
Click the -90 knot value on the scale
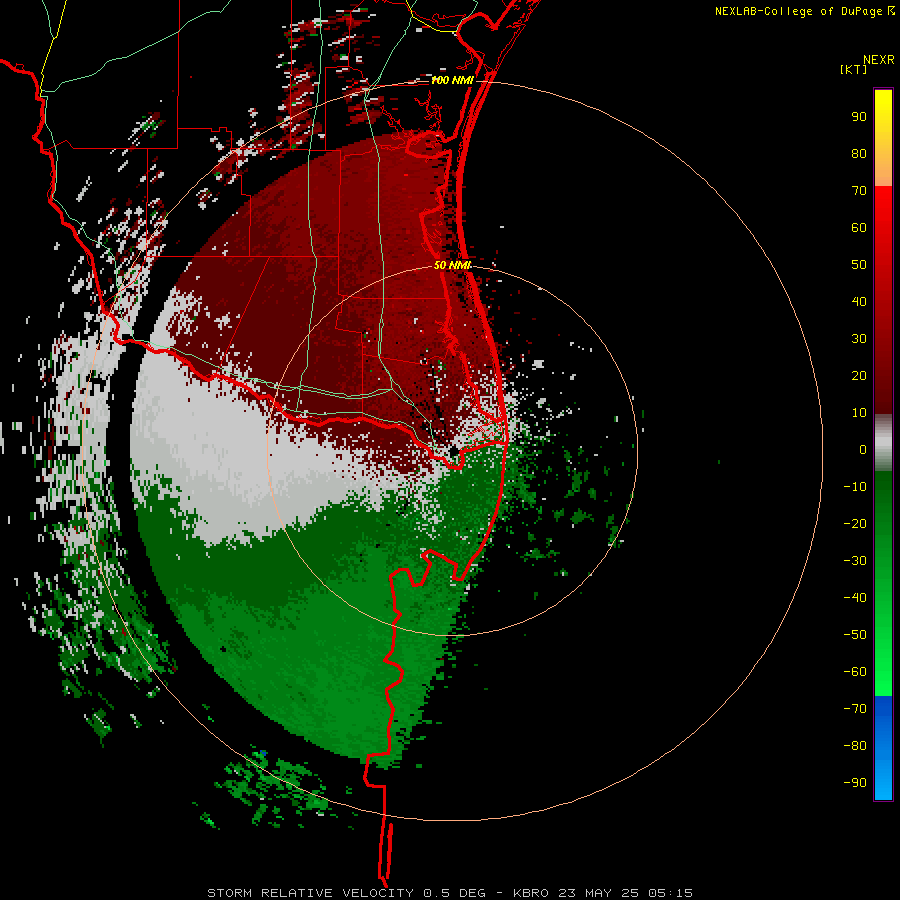855,783
